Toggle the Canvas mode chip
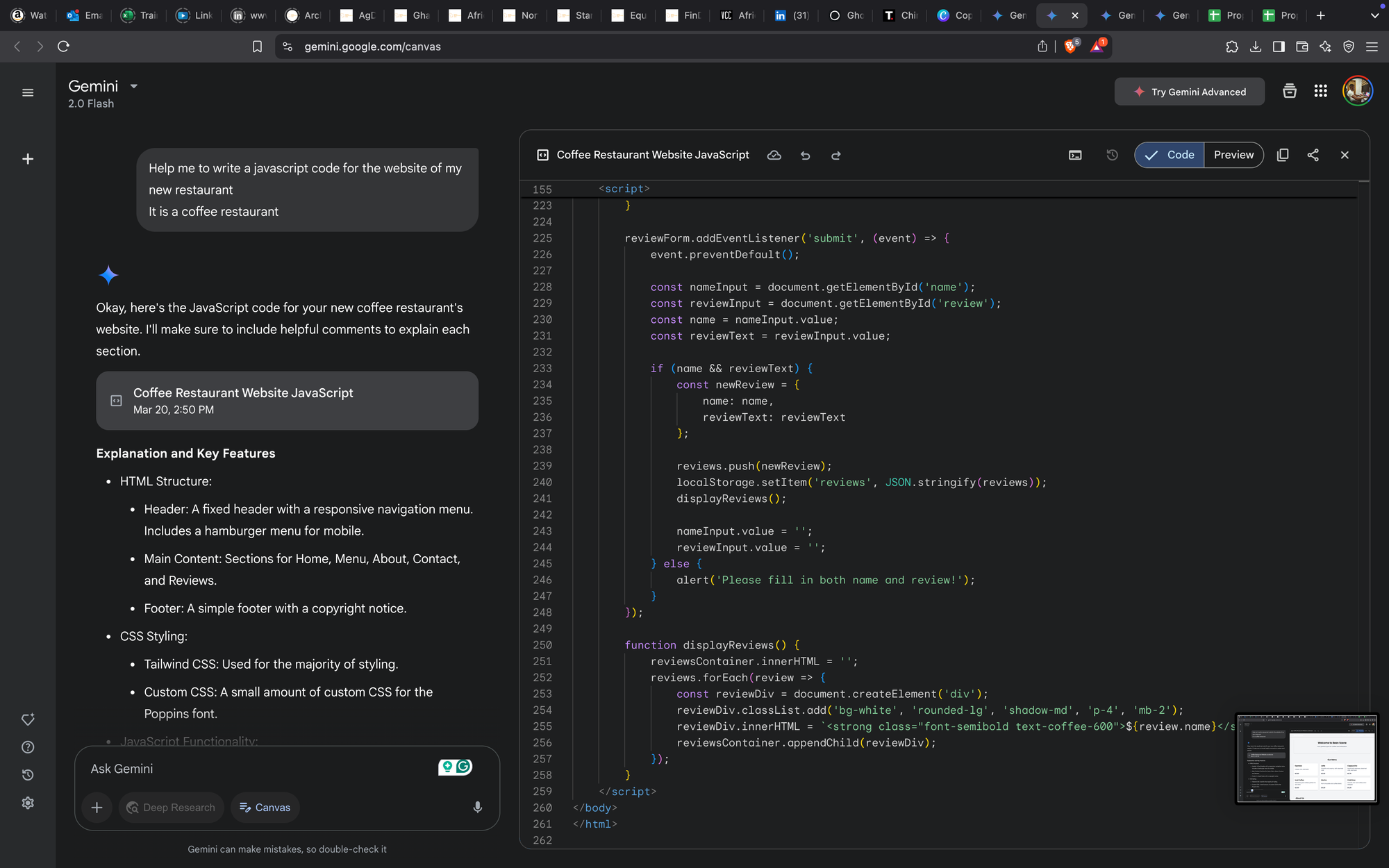1389x868 pixels. [265, 808]
